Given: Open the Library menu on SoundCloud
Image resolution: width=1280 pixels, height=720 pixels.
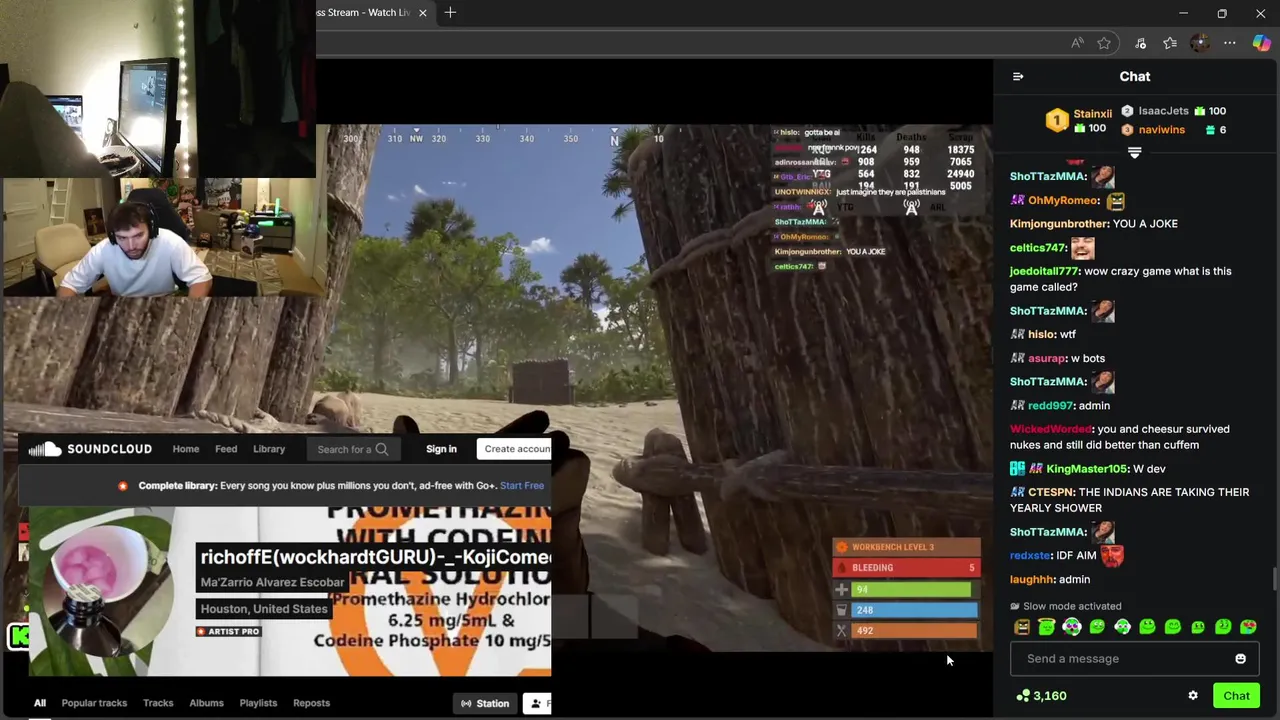Looking at the screenshot, I should tap(269, 449).
